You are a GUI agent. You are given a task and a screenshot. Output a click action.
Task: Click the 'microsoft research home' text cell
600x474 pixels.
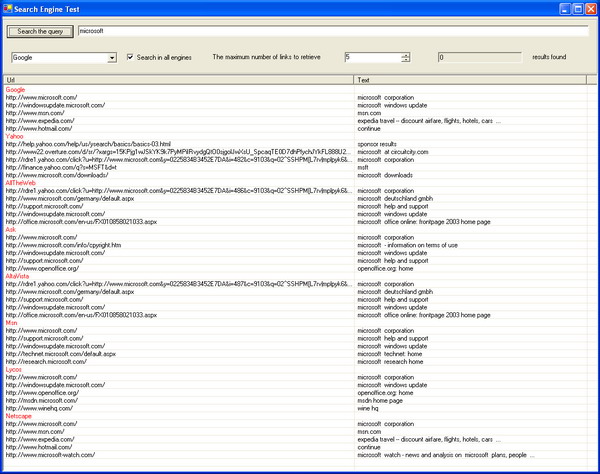(x=390, y=362)
